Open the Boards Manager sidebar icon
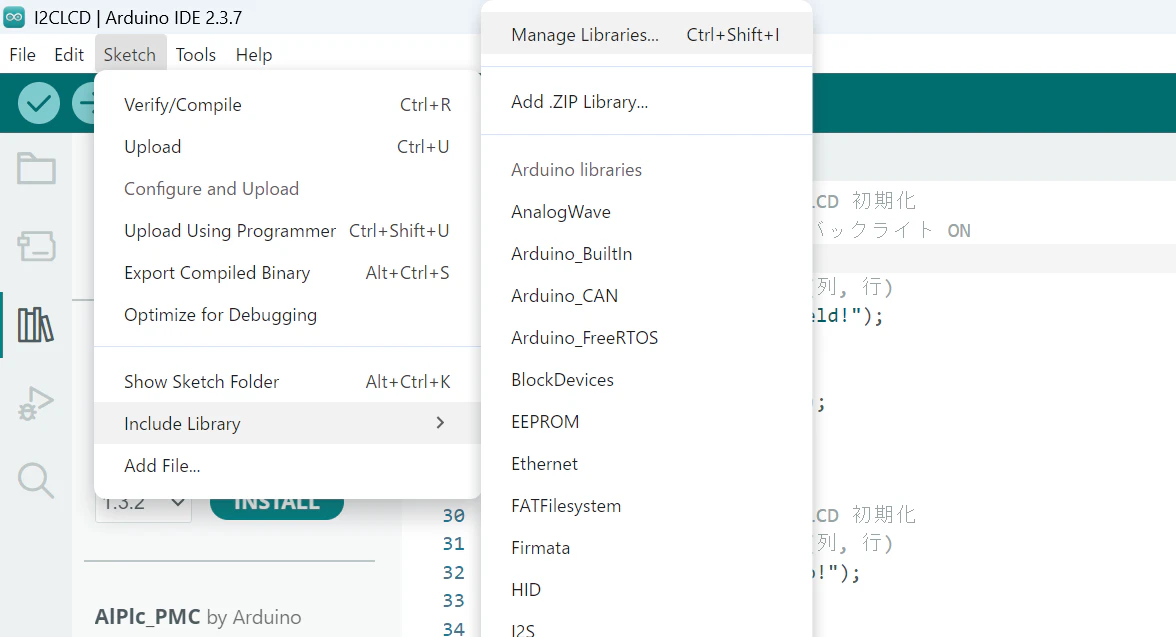Image resolution: width=1176 pixels, height=637 pixels. click(x=36, y=245)
